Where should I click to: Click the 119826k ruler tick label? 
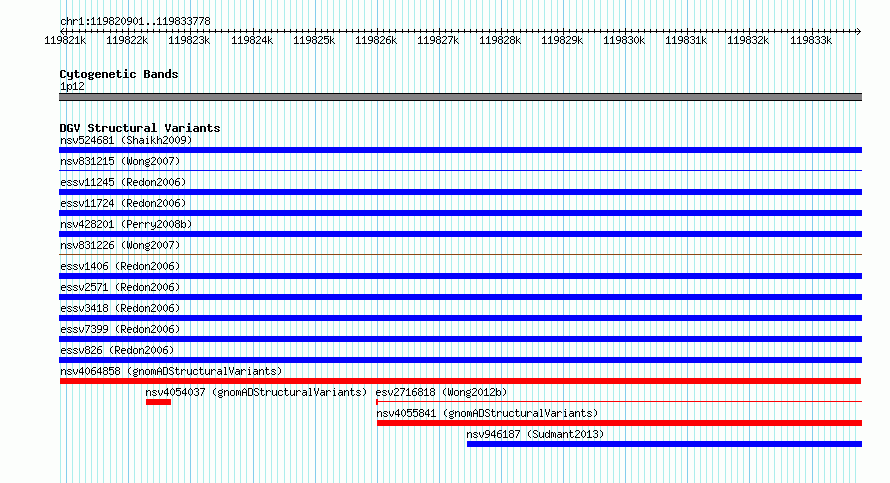(x=376, y=40)
